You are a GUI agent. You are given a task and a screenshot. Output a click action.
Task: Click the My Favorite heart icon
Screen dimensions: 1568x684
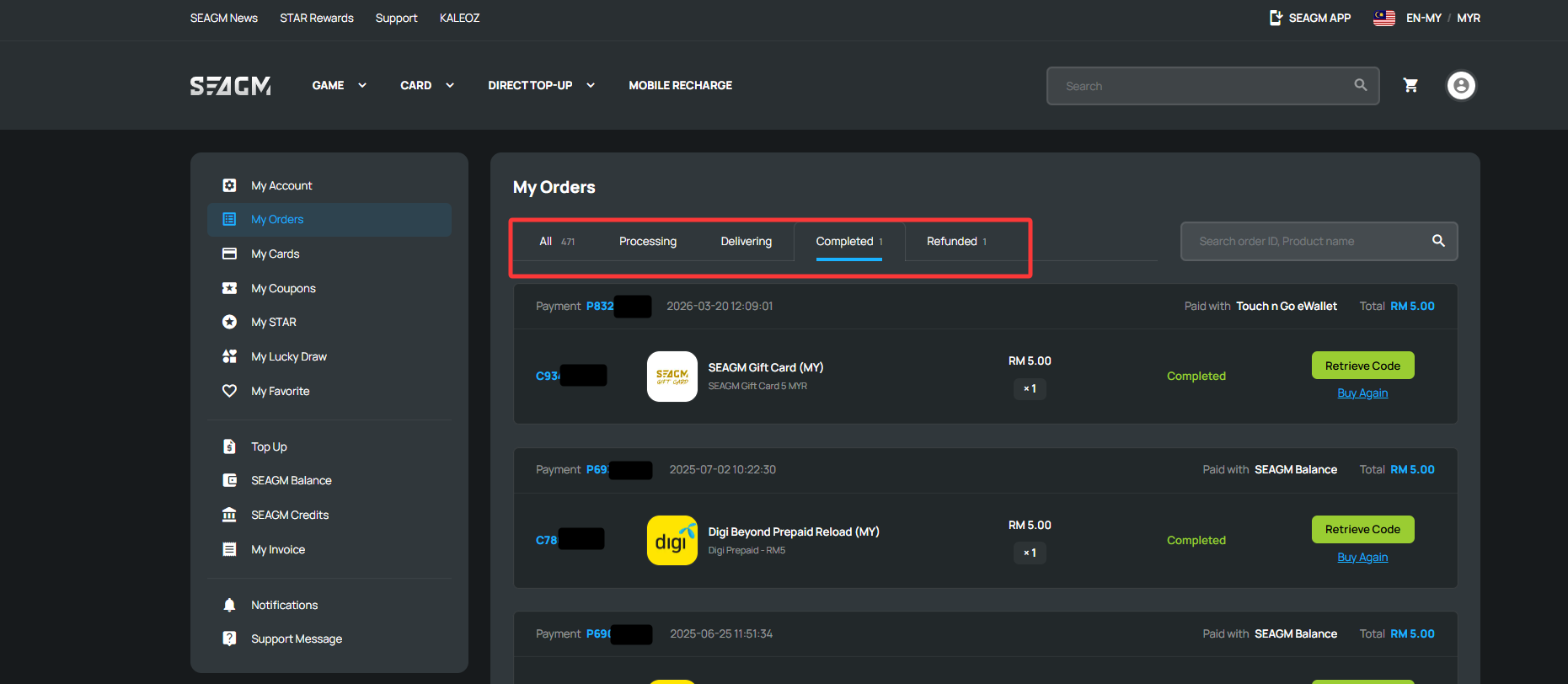pos(229,391)
